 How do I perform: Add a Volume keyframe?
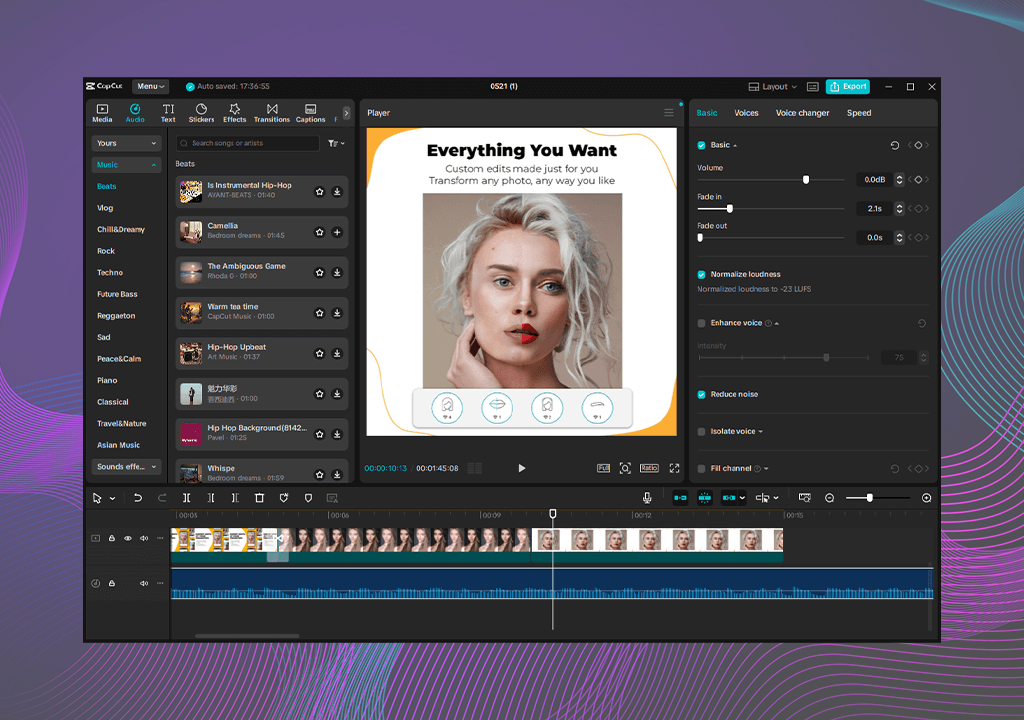pyautogui.click(x=918, y=180)
